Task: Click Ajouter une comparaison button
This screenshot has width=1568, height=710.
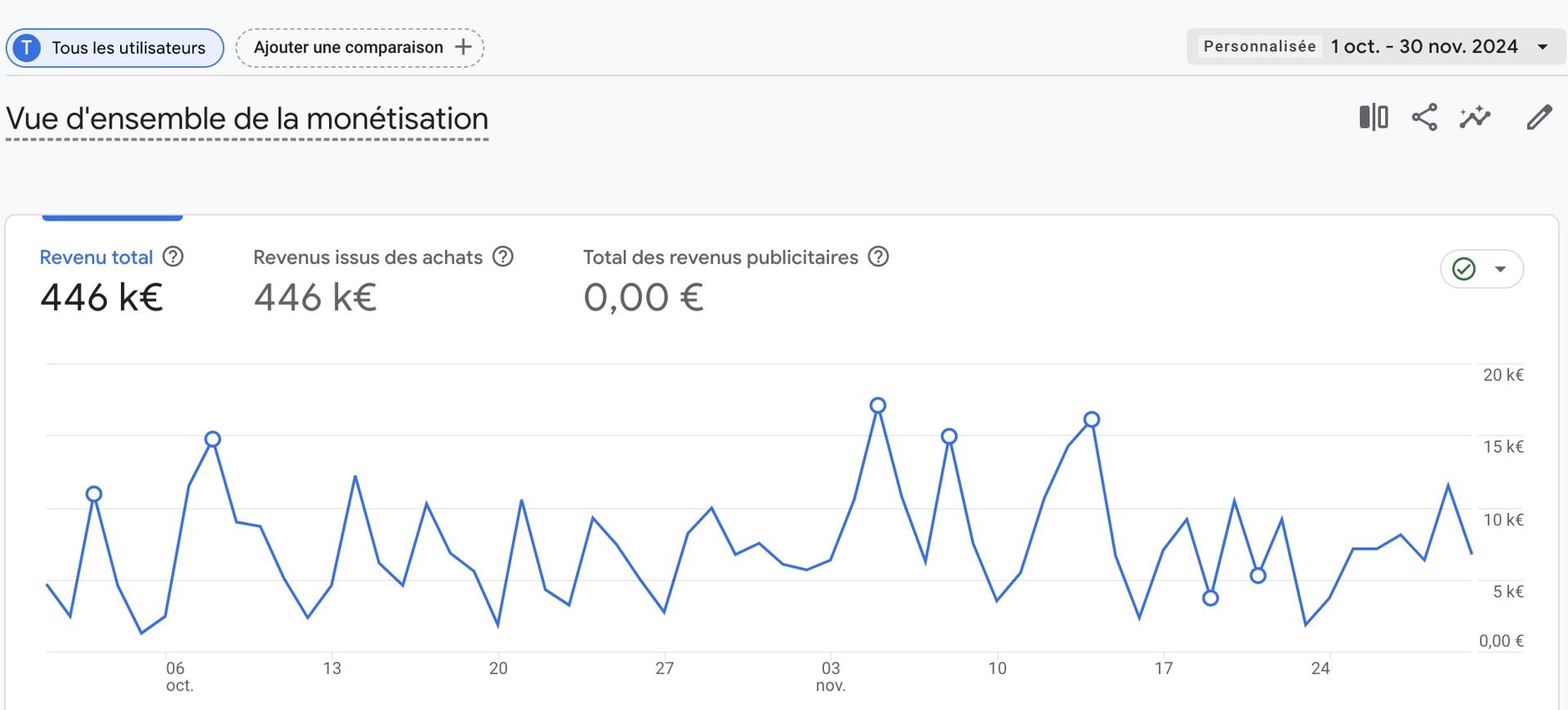Action: 359,47
